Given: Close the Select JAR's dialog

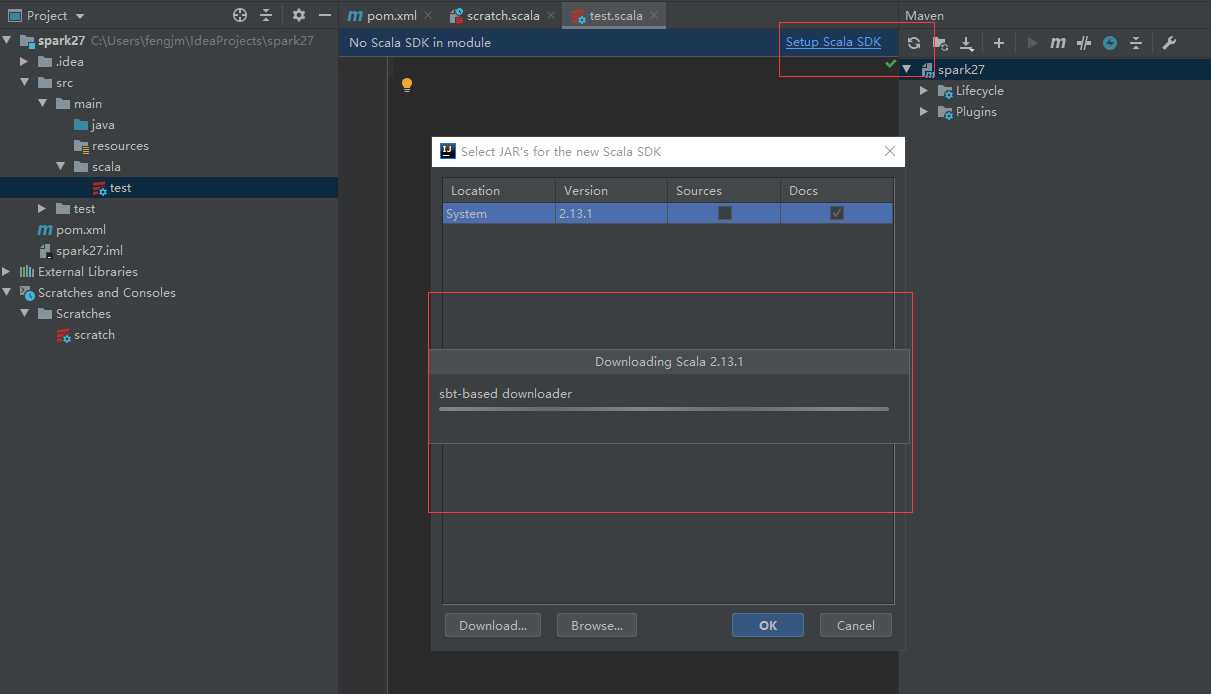Looking at the screenshot, I should pos(890,152).
